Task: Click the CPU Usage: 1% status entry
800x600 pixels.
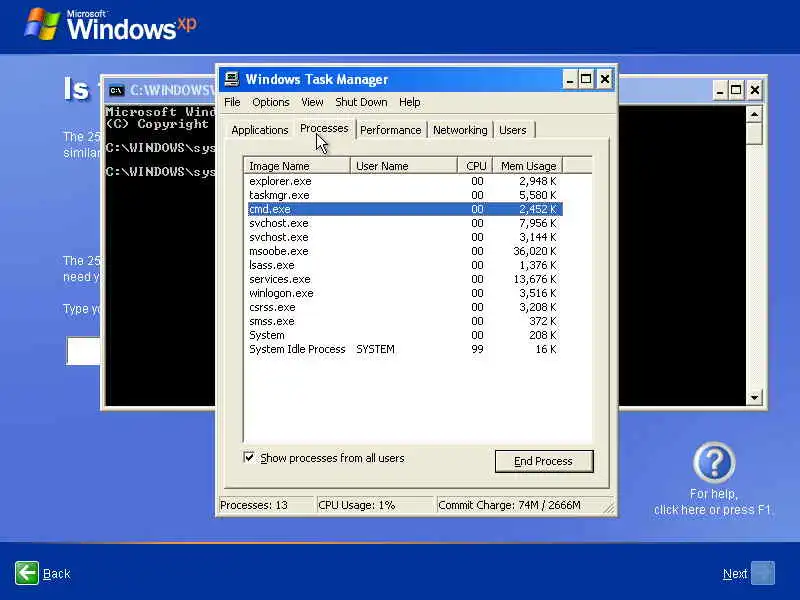Action: coord(374,505)
